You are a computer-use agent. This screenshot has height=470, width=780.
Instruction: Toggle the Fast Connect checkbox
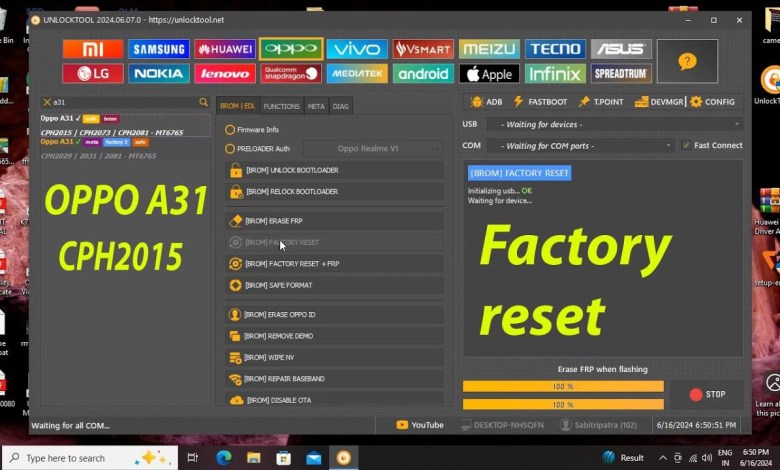pos(686,145)
